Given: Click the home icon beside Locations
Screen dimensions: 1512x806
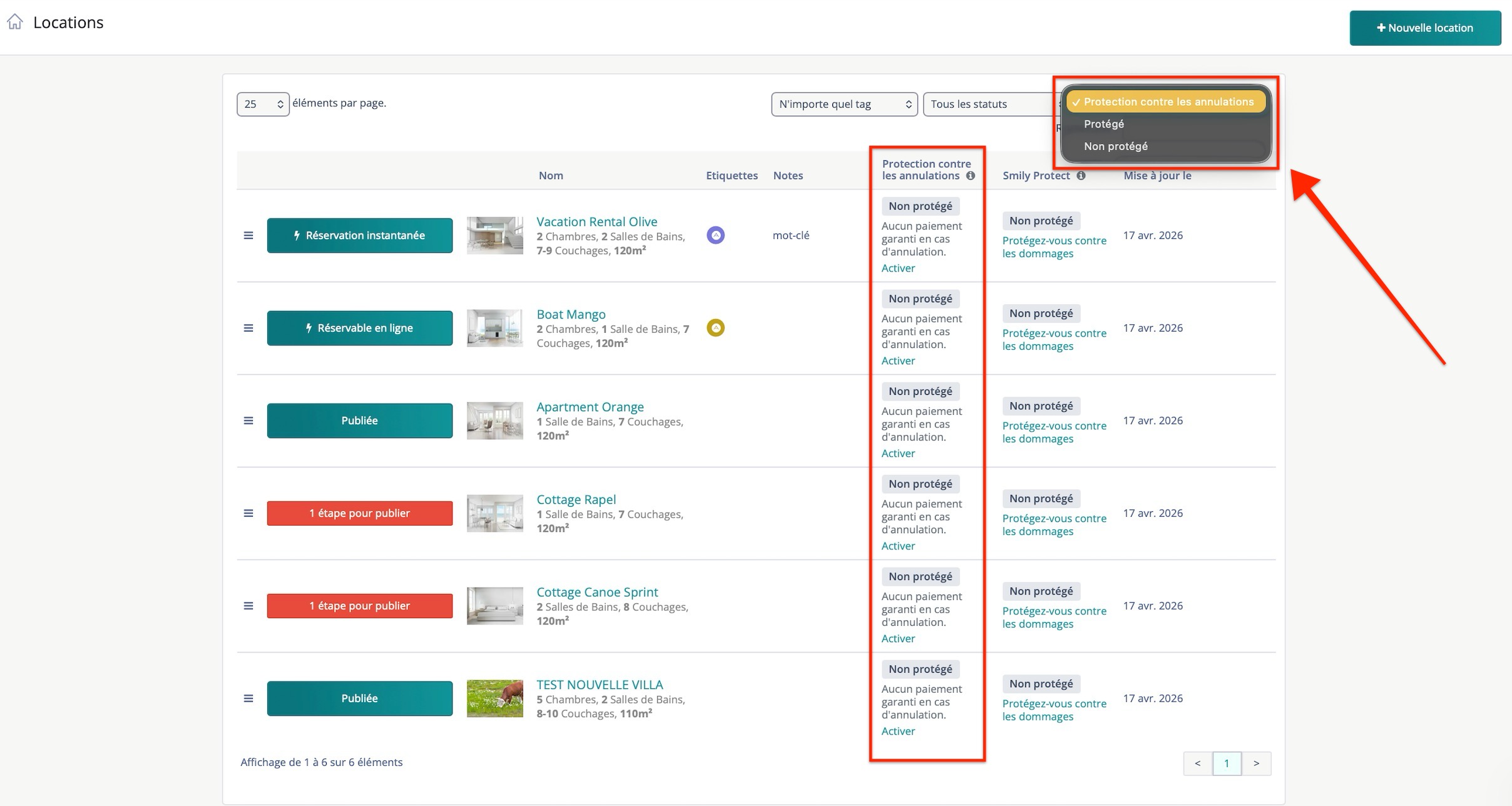Looking at the screenshot, I should pyautogui.click(x=15, y=22).
